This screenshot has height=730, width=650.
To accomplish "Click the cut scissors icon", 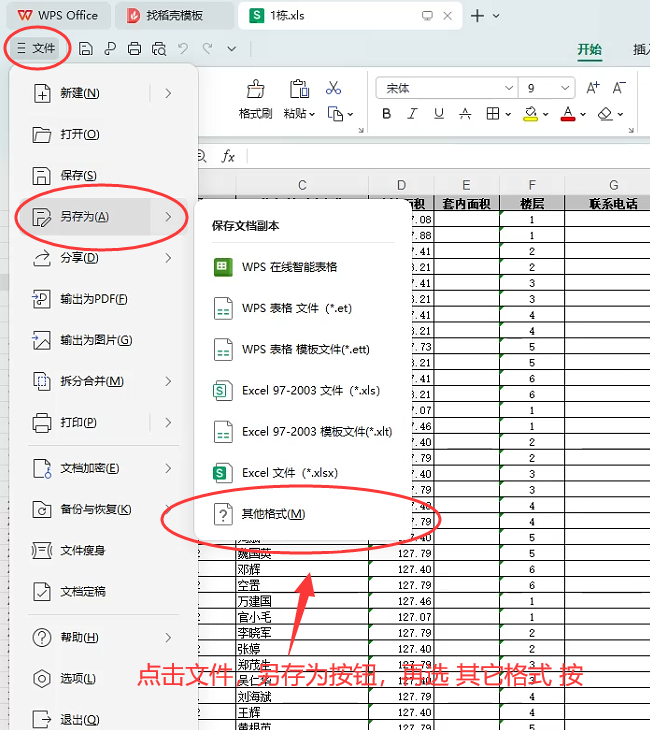I will pos(334,89).
